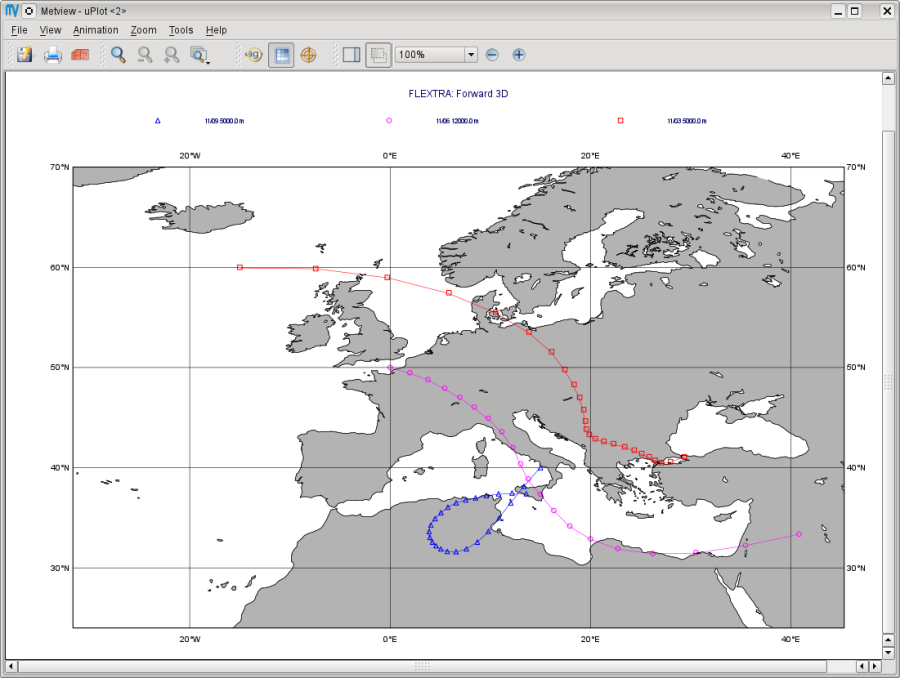Click legend text '11/09 5000.0 m'
This screenshot has height=678, width=900.
[x=224, y=121]
